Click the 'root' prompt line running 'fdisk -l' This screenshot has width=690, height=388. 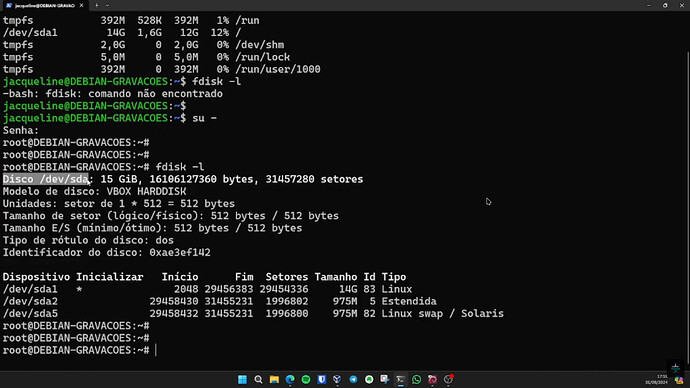coord(103,167)
